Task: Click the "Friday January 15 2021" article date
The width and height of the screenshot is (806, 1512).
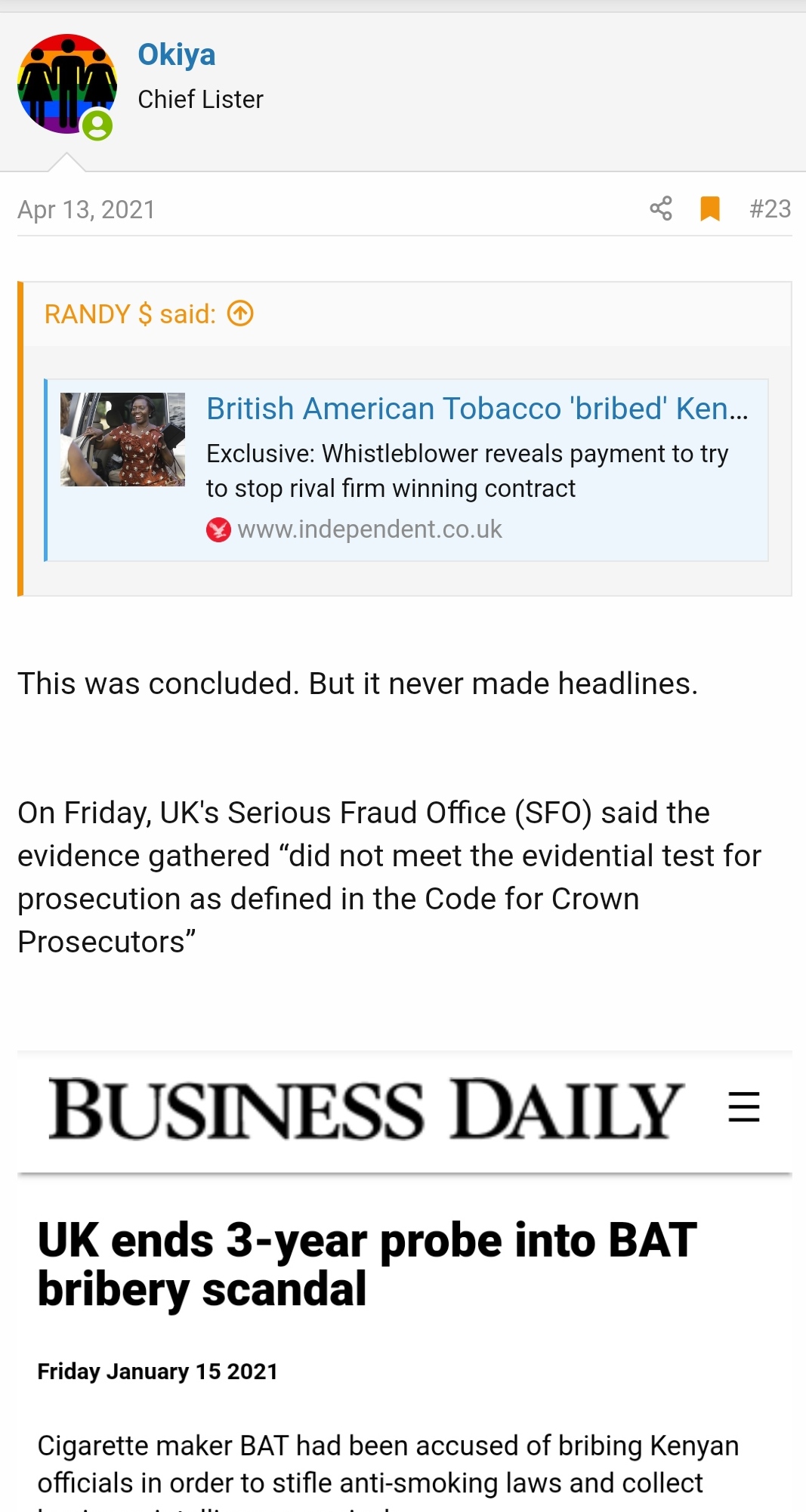Action: pos(158,1371)
